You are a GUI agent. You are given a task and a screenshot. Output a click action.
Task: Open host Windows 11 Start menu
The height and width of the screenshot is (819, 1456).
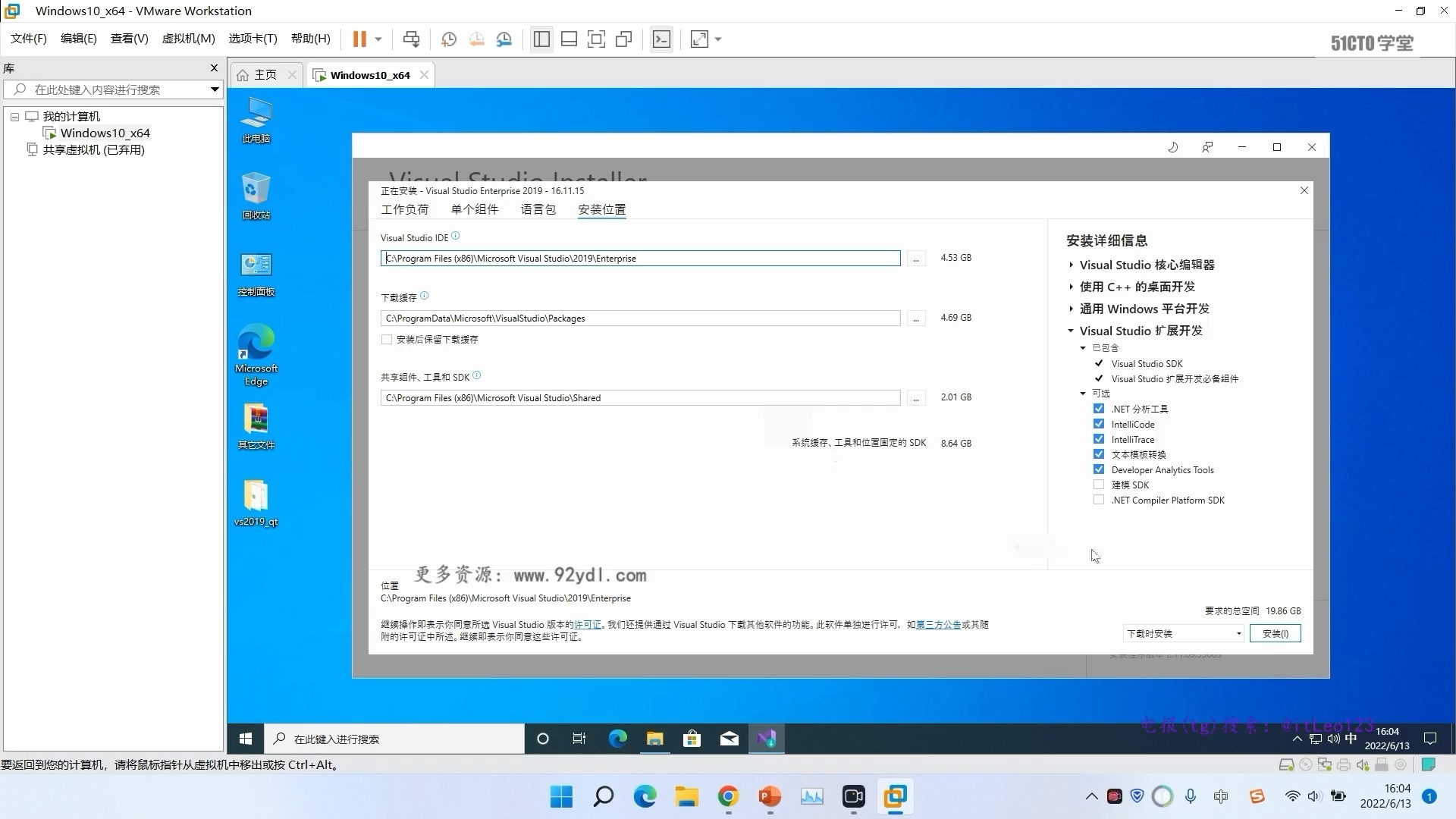[x=561, y=796]
